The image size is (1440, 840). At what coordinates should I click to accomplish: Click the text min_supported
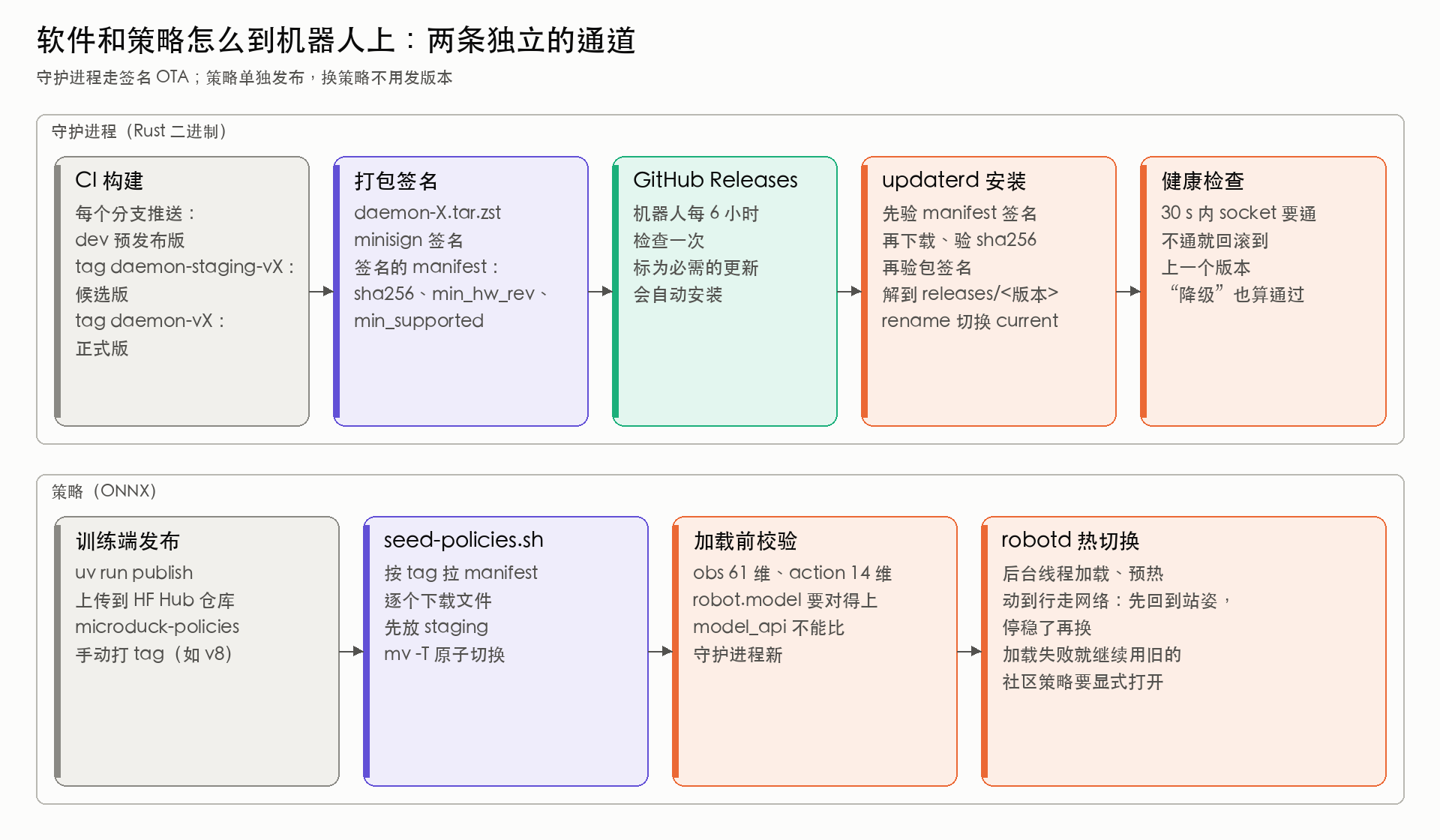coord(418,321)
